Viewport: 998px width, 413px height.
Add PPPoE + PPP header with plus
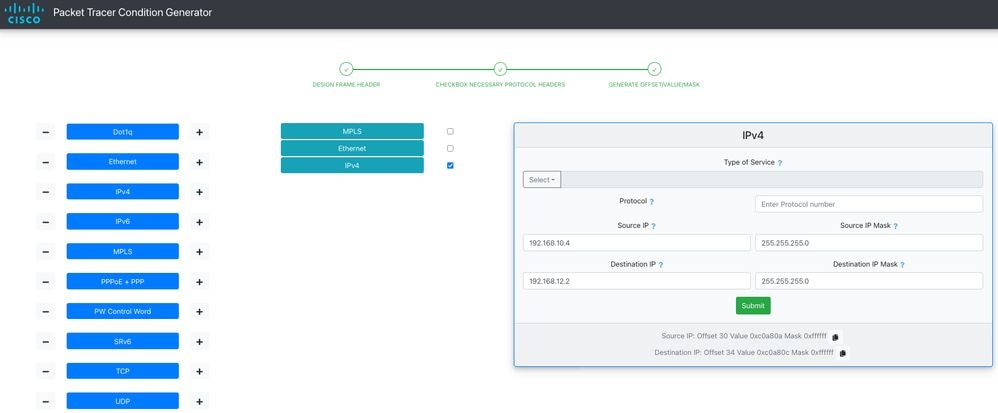point(199,282)
